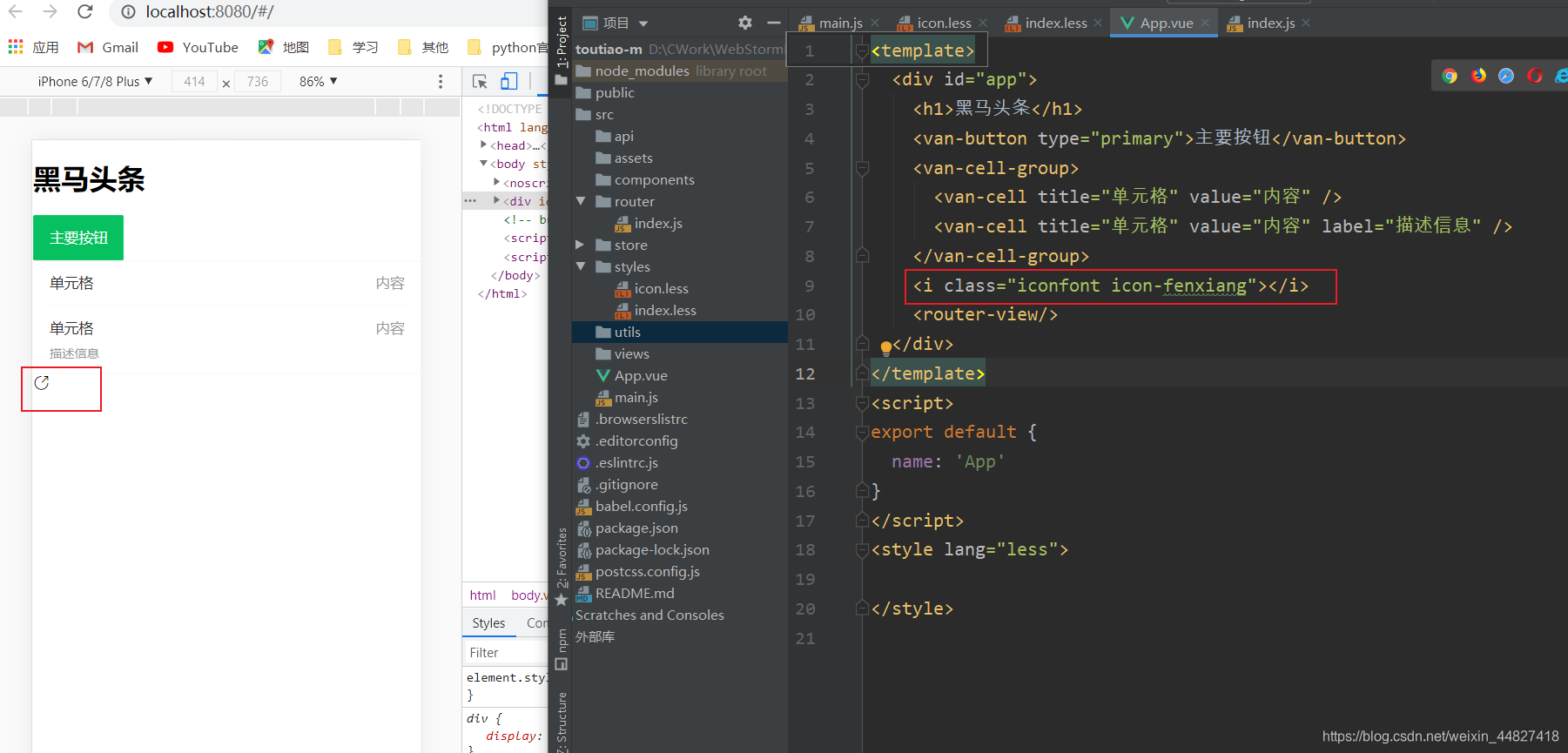Open preview in Opera browser icon
The image size is (1568, 753).
tap(1535, 76)
